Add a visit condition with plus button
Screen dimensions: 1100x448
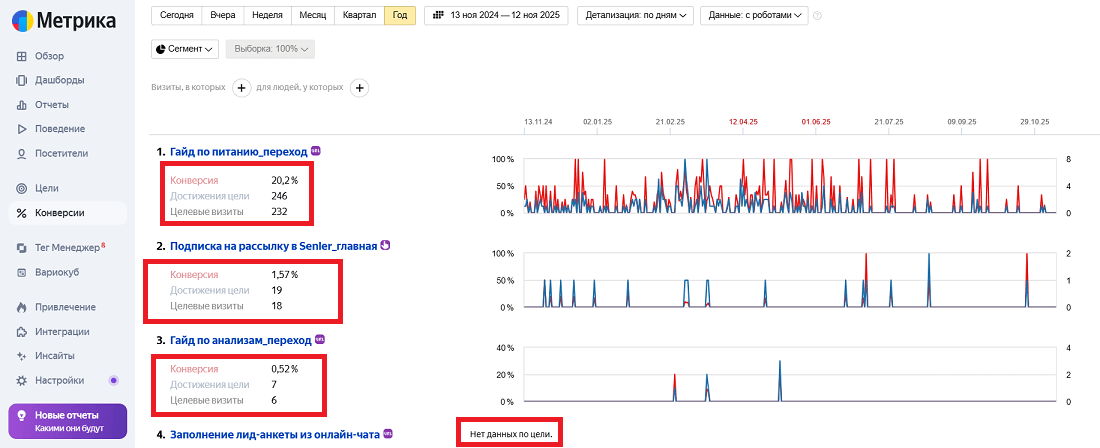[x=241, y=88]
